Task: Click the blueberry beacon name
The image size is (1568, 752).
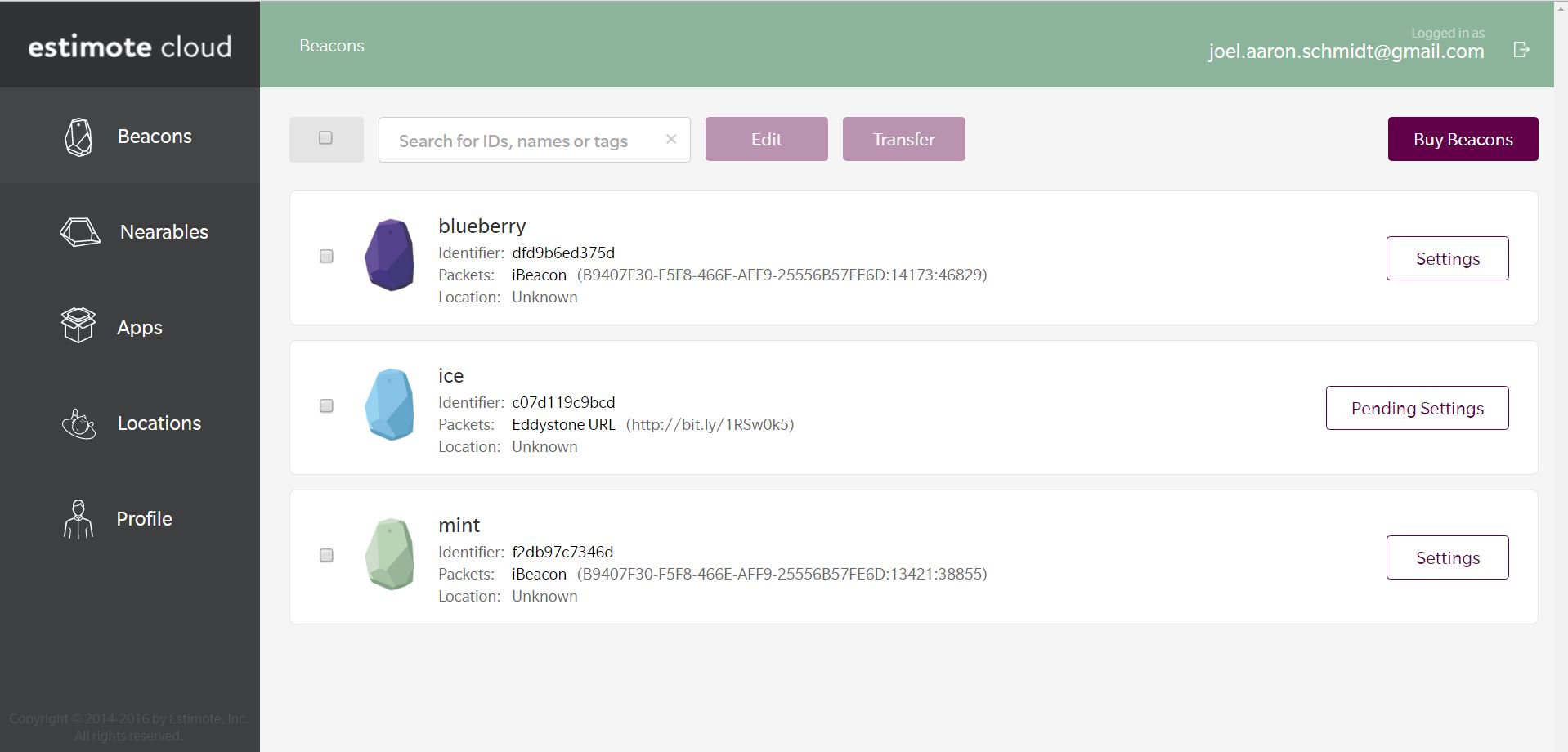Action: pos(482,226)
